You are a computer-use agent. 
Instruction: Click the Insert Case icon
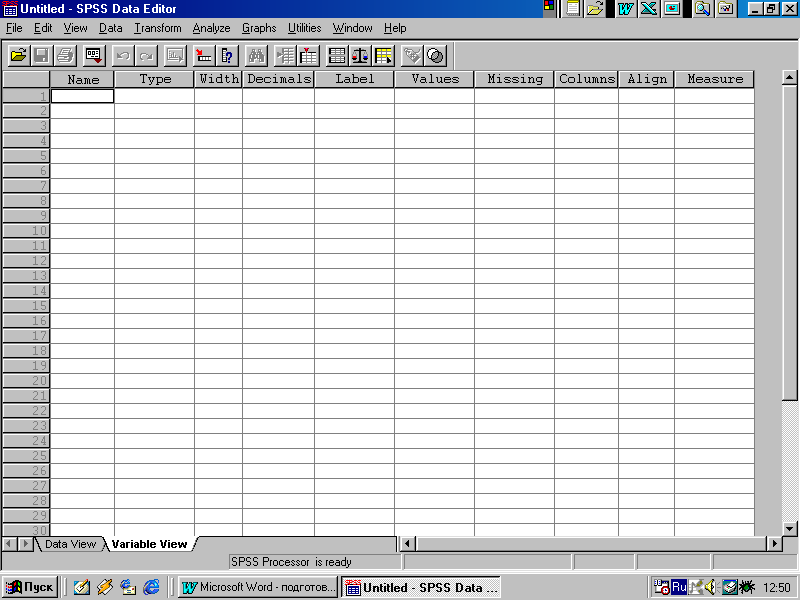285,56
